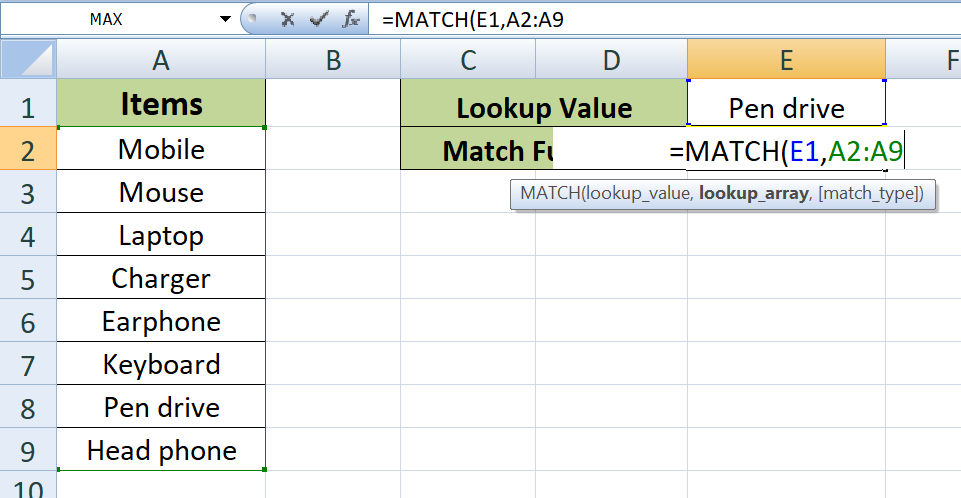Click the Keyboard cell
Screen dimensions: 961x498
(x=161, y=364)
